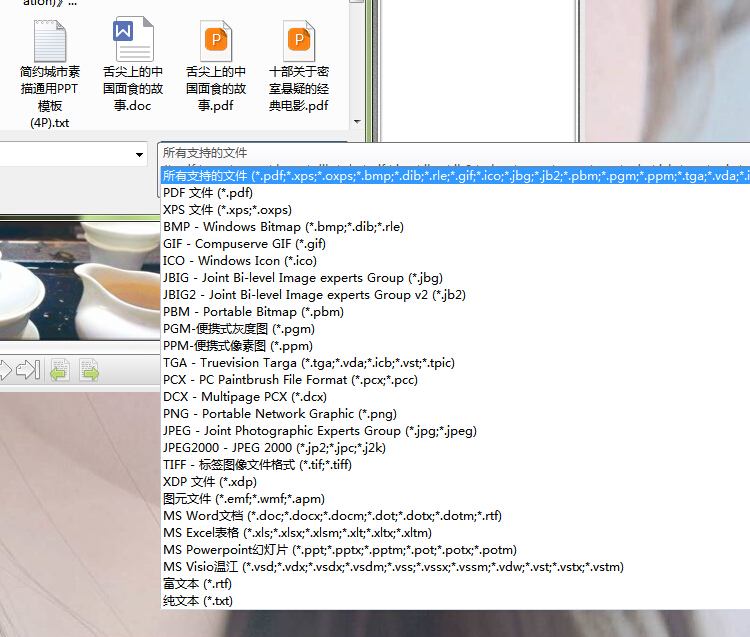Choose TGA - Truevision Targa option

click(455, 362)
